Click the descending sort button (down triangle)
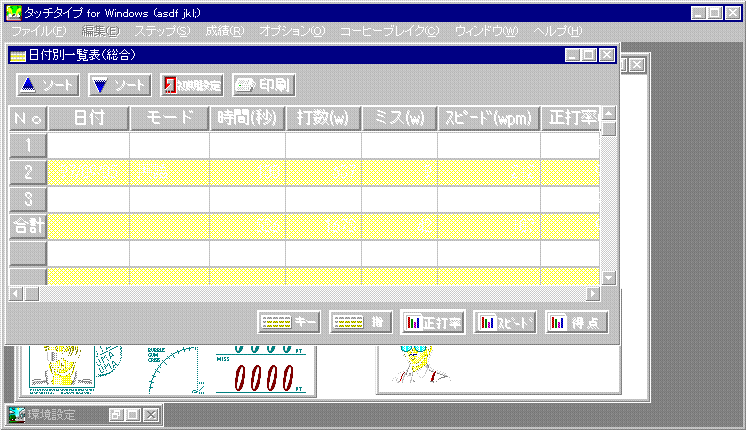 (119, 85)
